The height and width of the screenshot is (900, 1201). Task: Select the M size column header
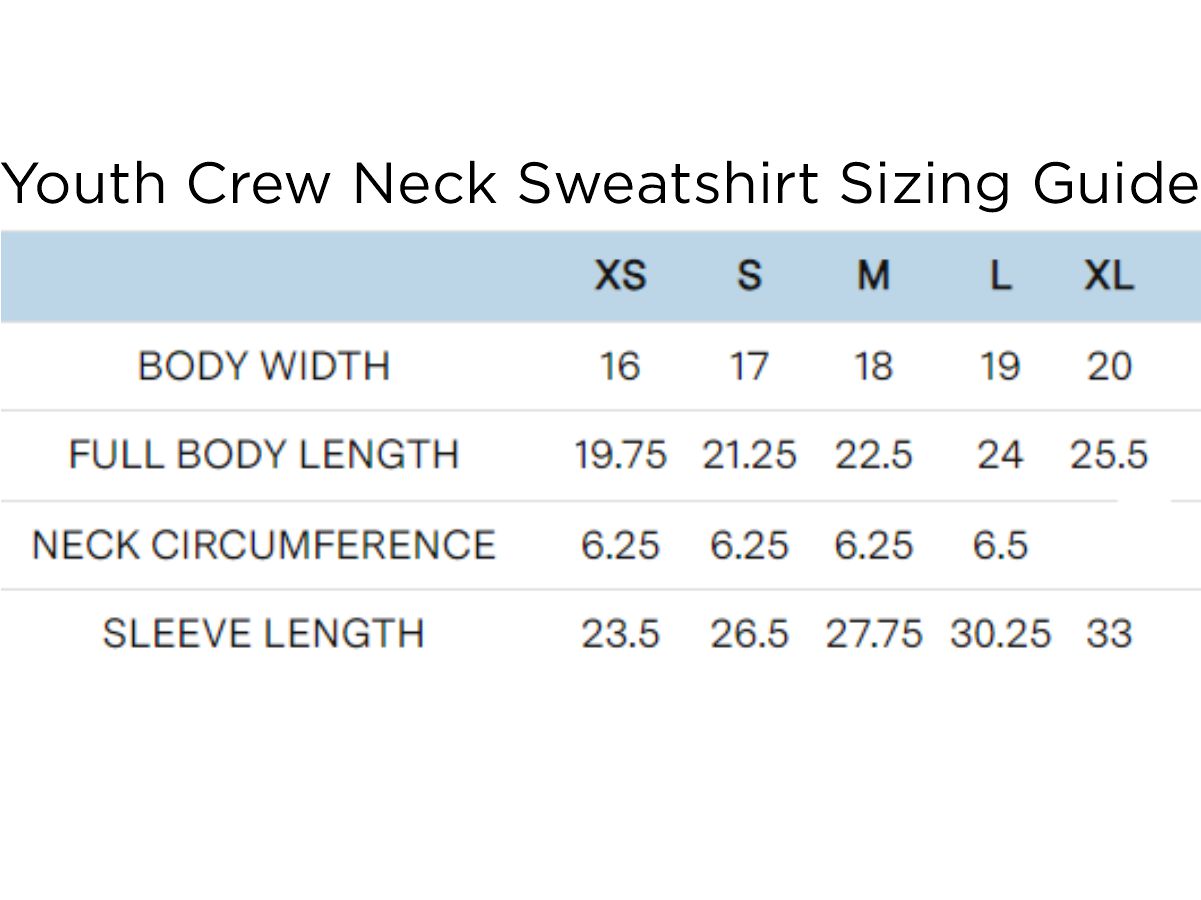(873, 275)
